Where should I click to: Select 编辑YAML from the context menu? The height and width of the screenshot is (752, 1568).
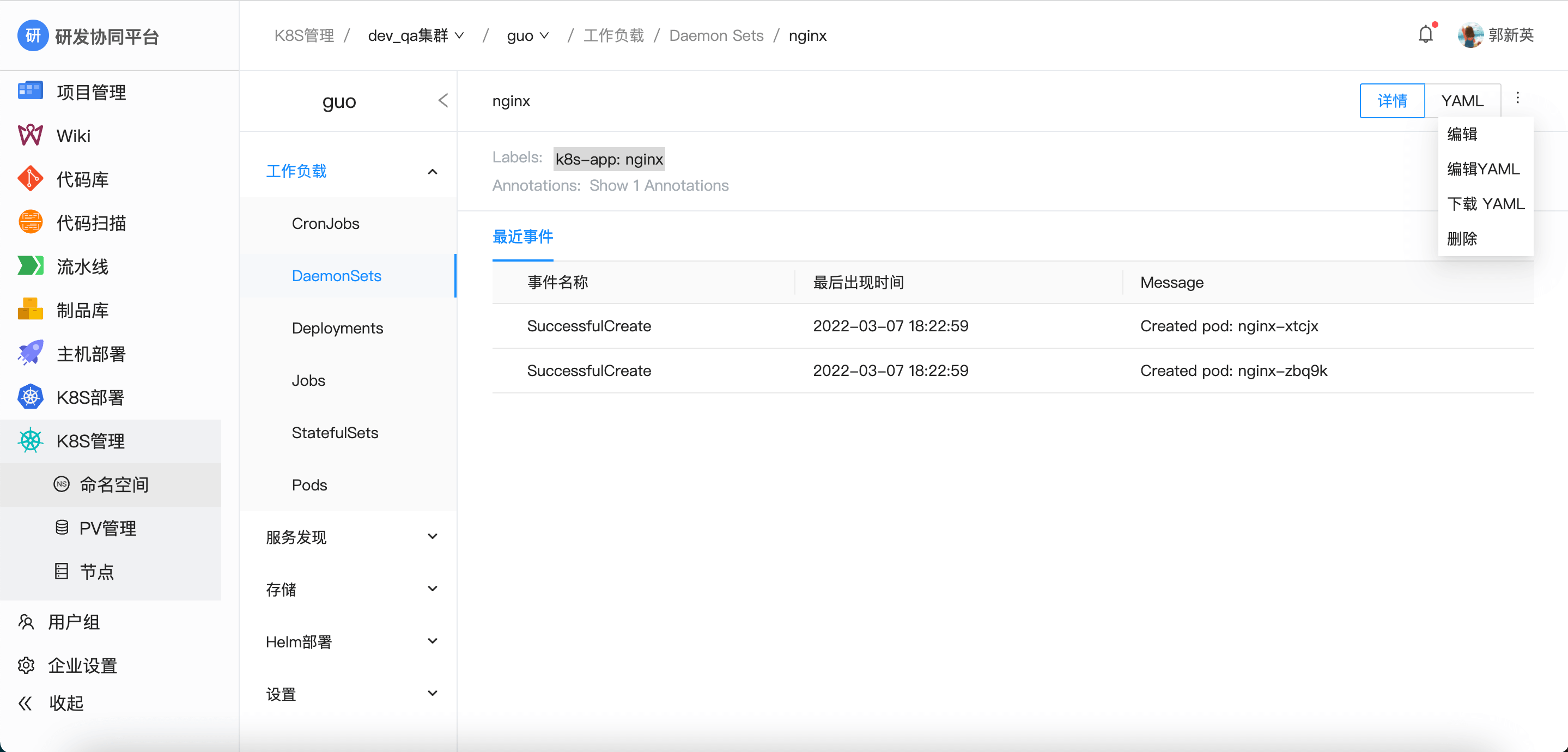1484,169
